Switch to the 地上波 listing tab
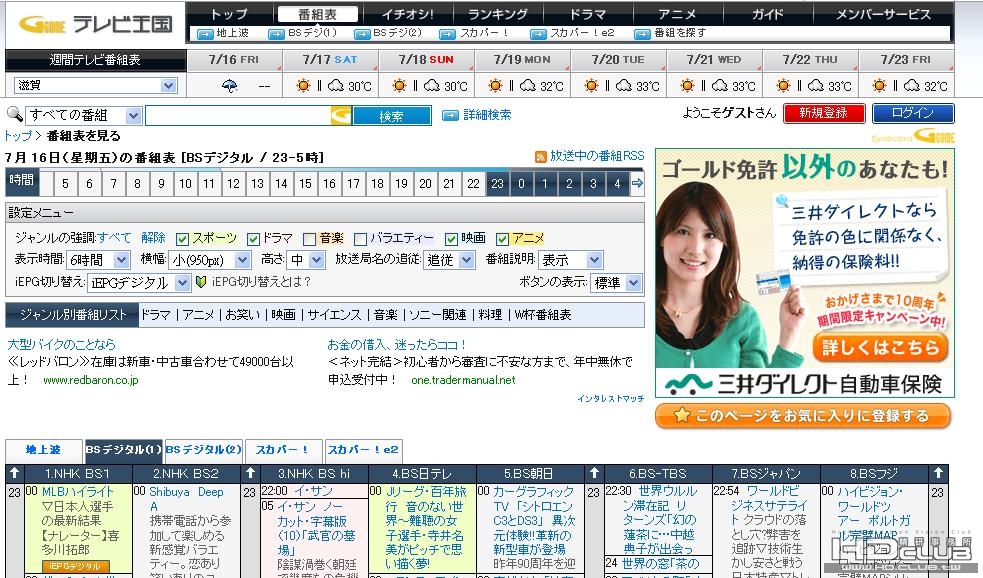Viewport: 983px width, 578px height. (x=44, y=450)
